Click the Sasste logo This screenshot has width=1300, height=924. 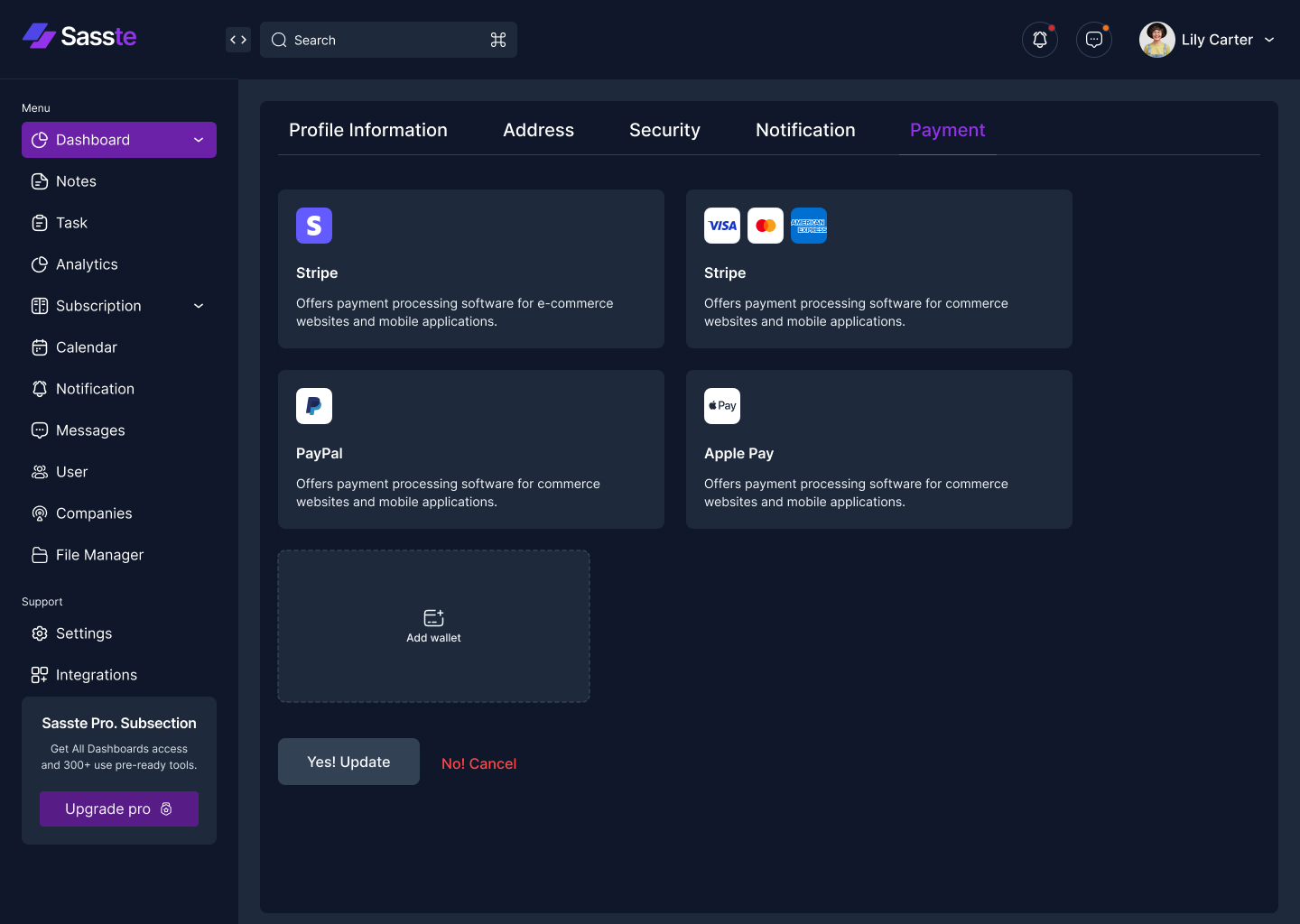point(79,36)
